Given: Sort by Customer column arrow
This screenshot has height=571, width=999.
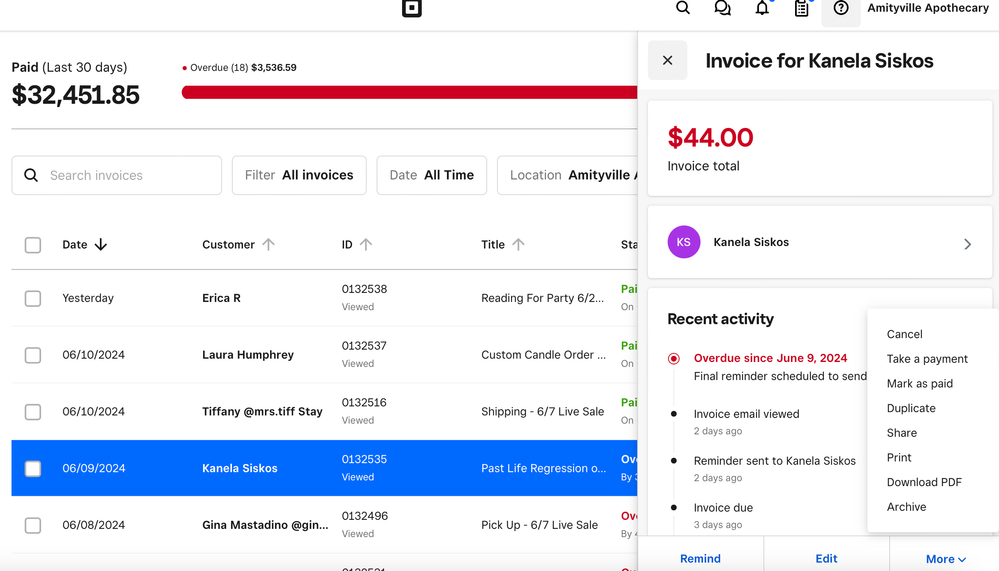Looking at the screenshot, I should click(268, 245).
